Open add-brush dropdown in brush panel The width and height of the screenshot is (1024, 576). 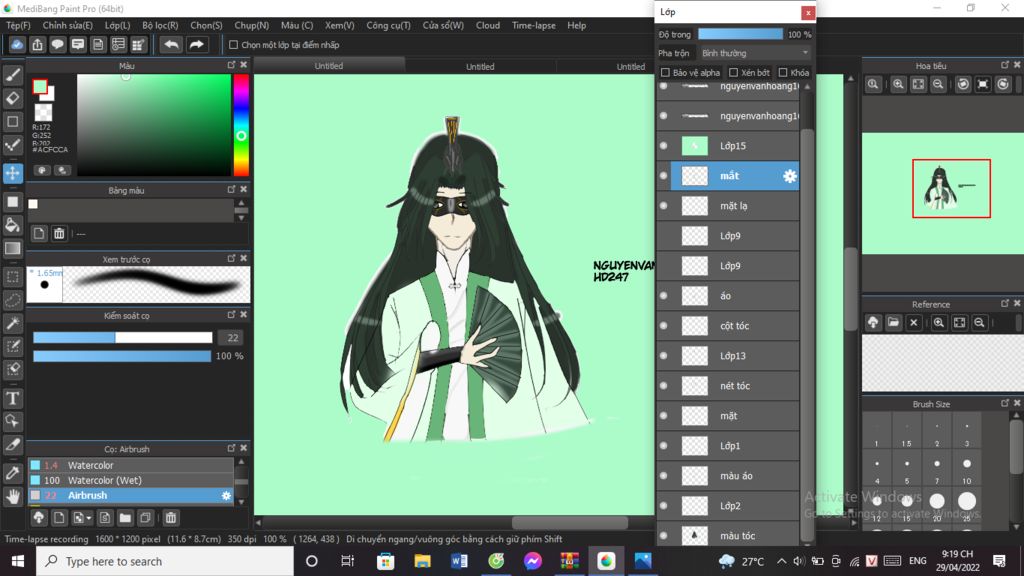coord(82,518)
